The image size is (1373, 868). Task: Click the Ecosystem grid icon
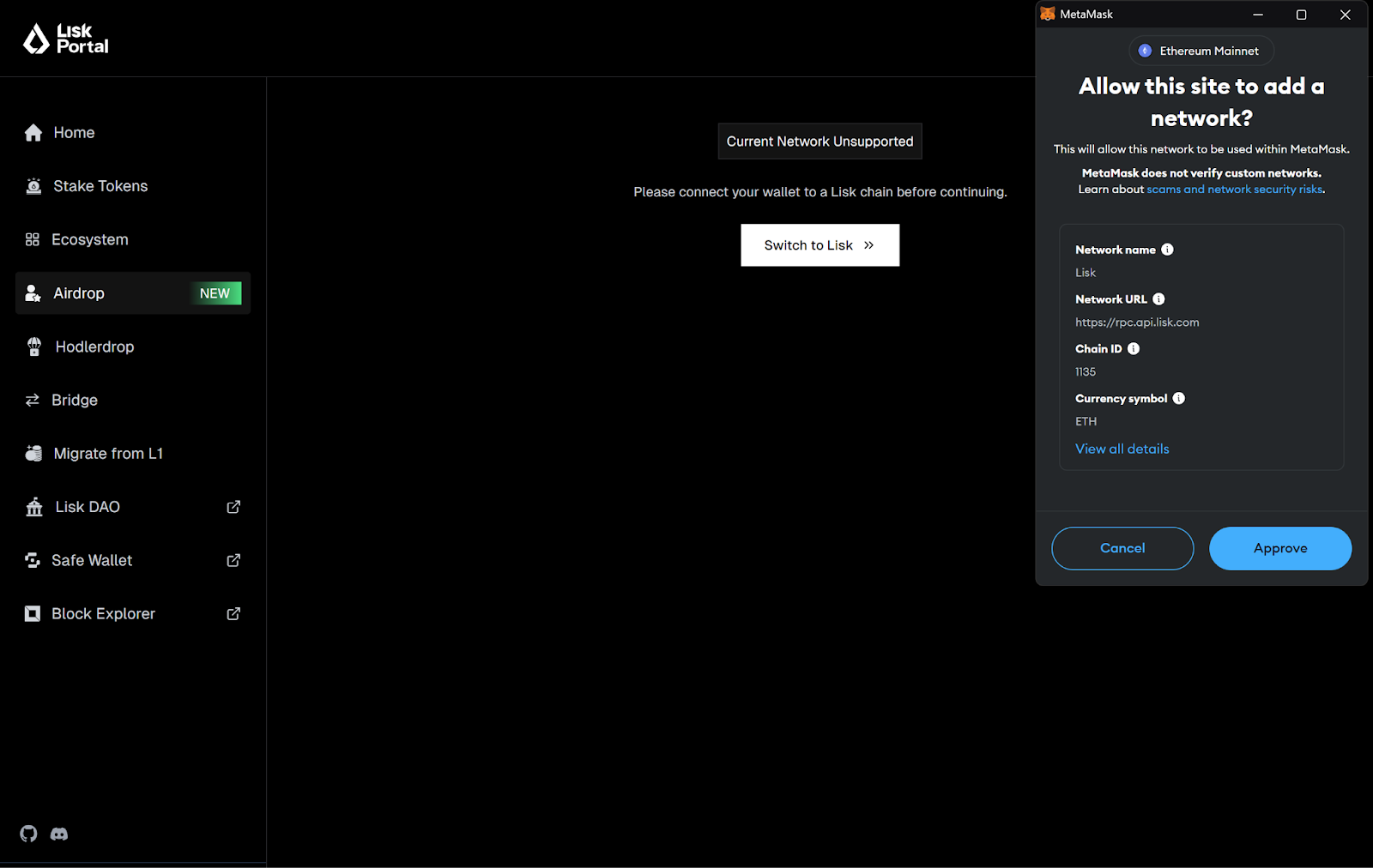coord(32,239)
